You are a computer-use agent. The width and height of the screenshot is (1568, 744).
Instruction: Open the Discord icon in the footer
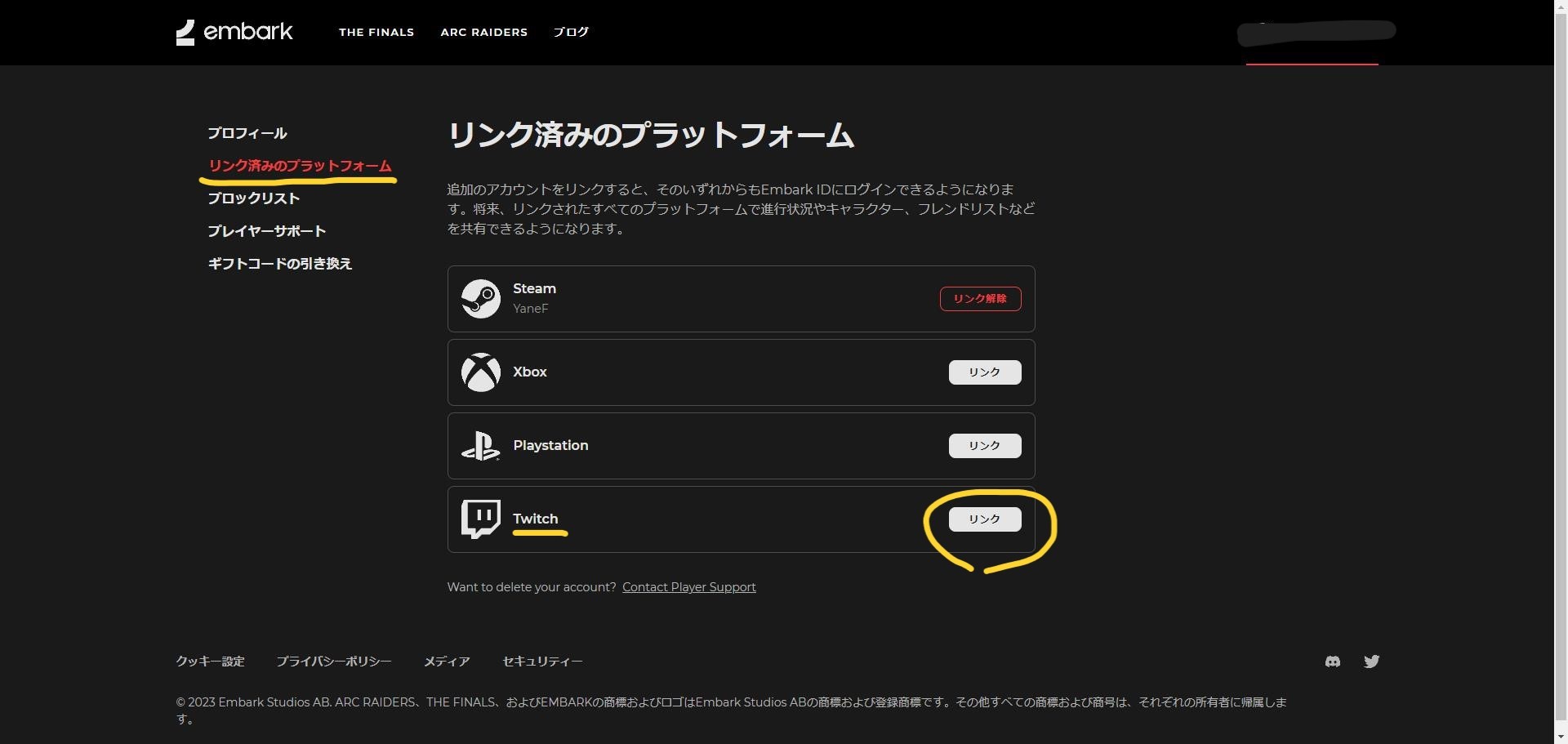[x=1333, y=662]
